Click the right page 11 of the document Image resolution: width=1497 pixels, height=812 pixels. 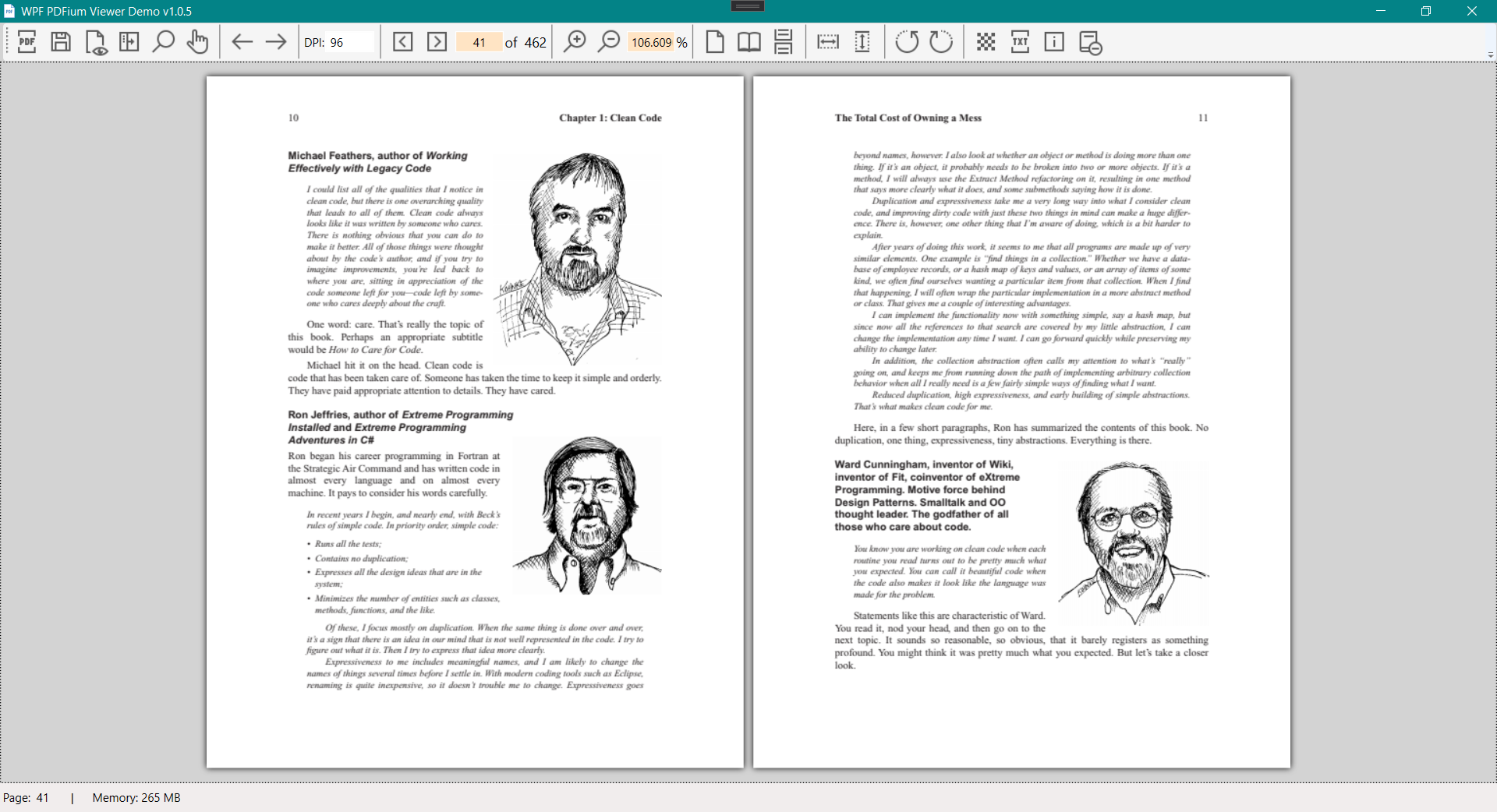click(1021, 422)
